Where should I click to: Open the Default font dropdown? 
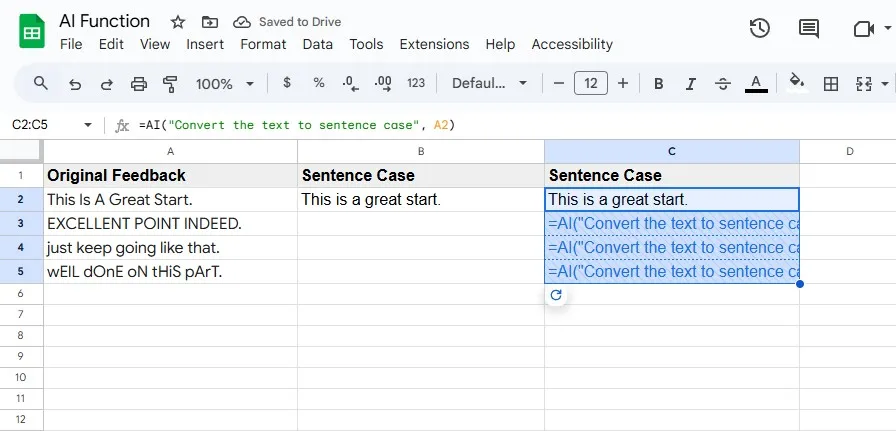(x=491, y=84)
